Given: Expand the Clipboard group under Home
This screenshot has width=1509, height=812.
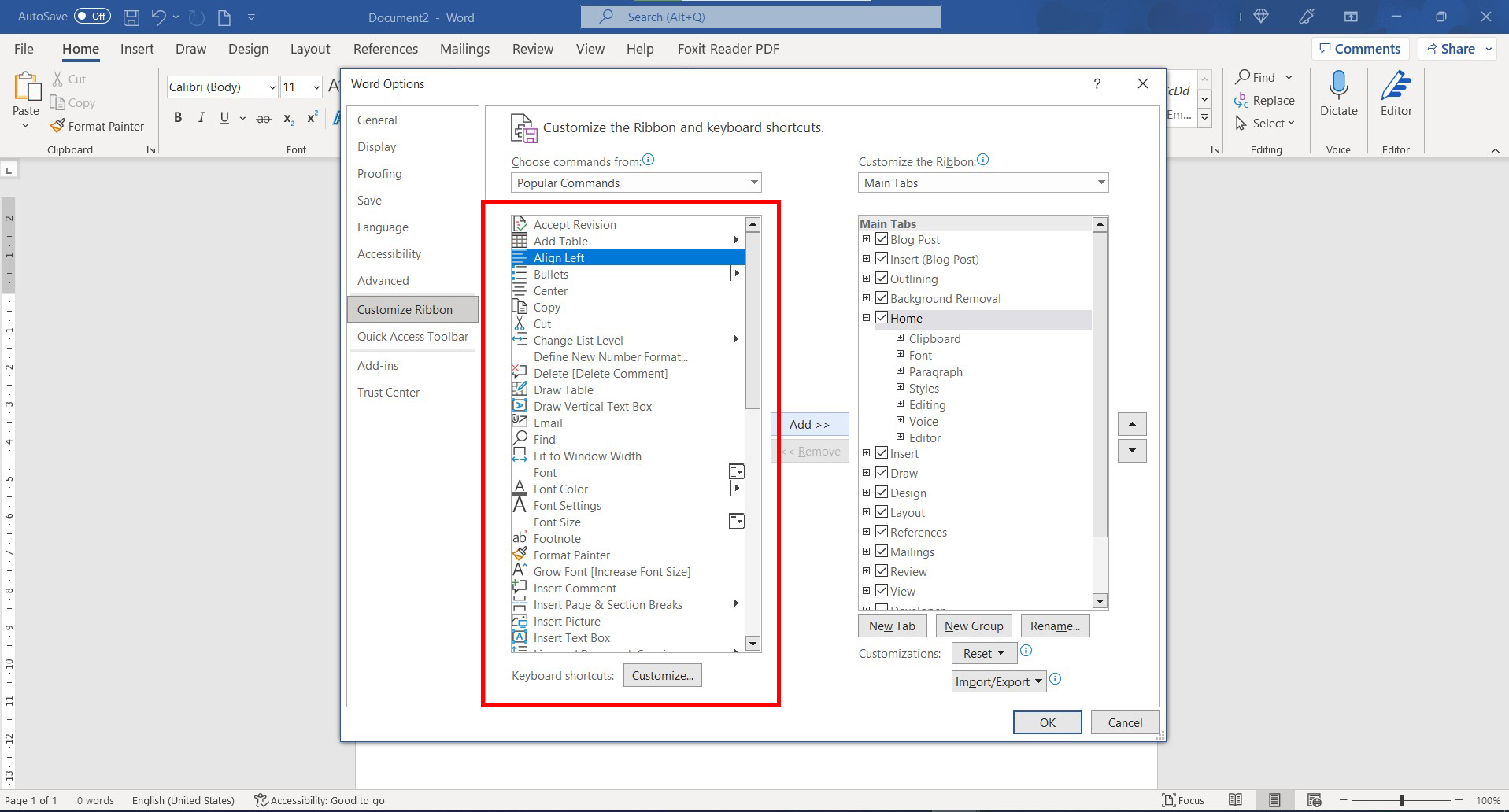Looking at the screenshot, I should (900, 338).
